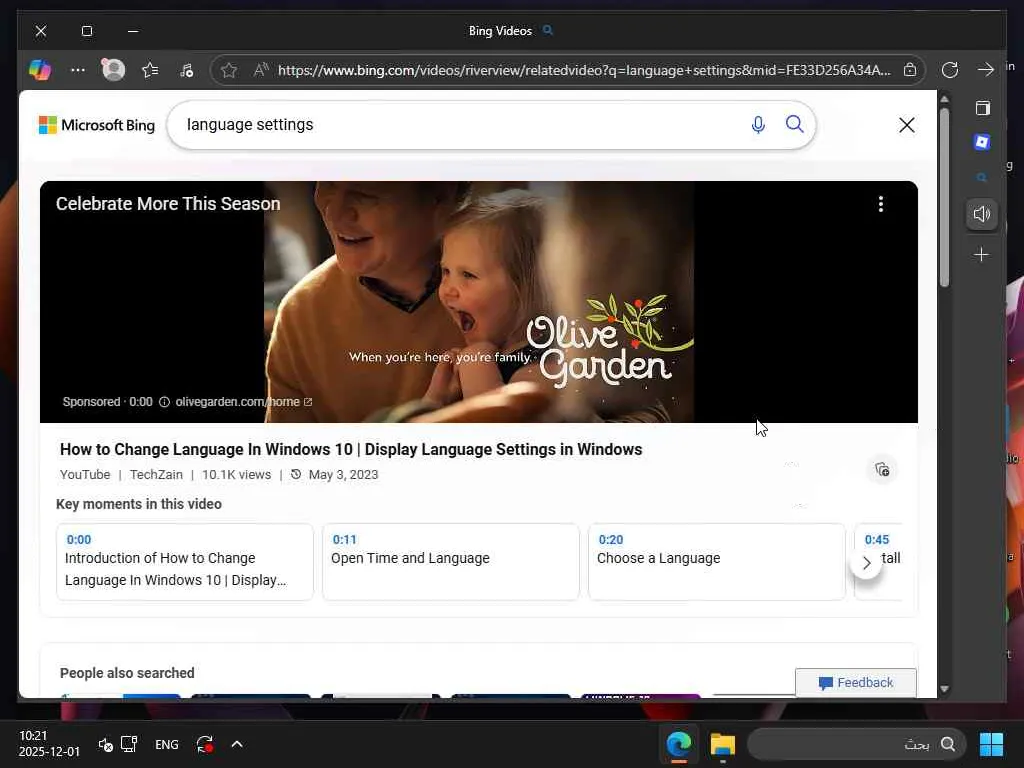Click the search icon in Edge sidebar
The image size is (1024, 768).
pyautogui.click(x=982, y=177)
